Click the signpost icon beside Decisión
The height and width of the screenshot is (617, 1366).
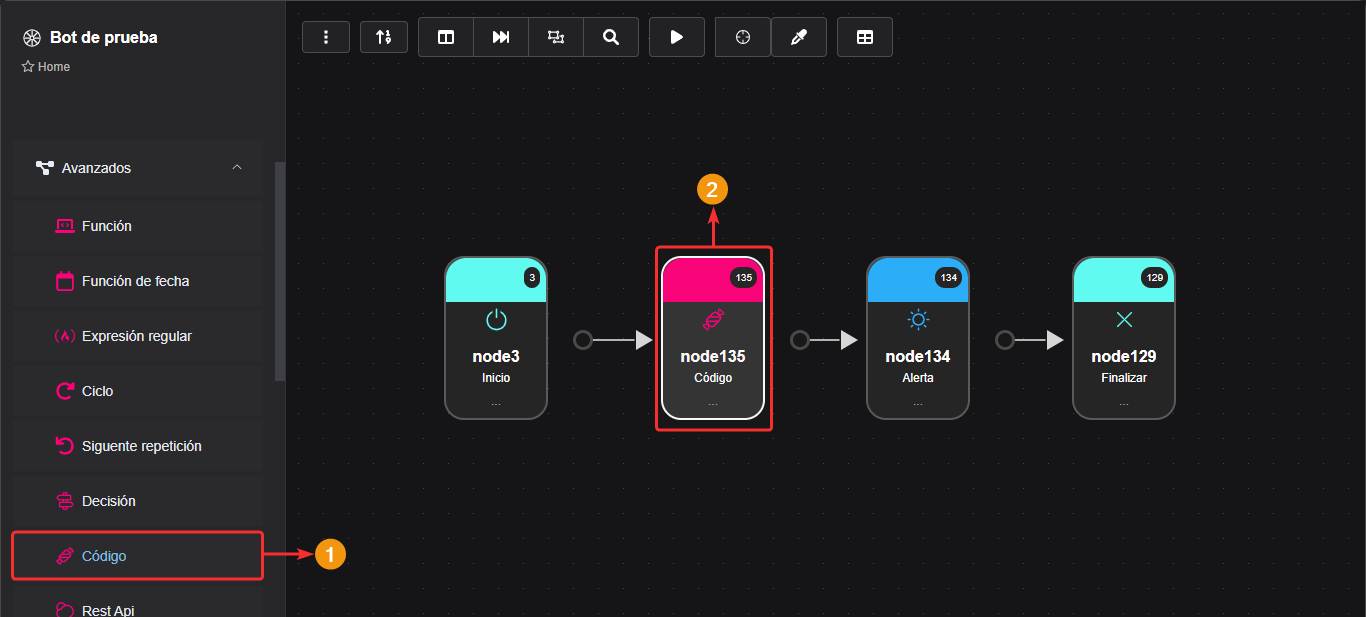tap(65, 501)
